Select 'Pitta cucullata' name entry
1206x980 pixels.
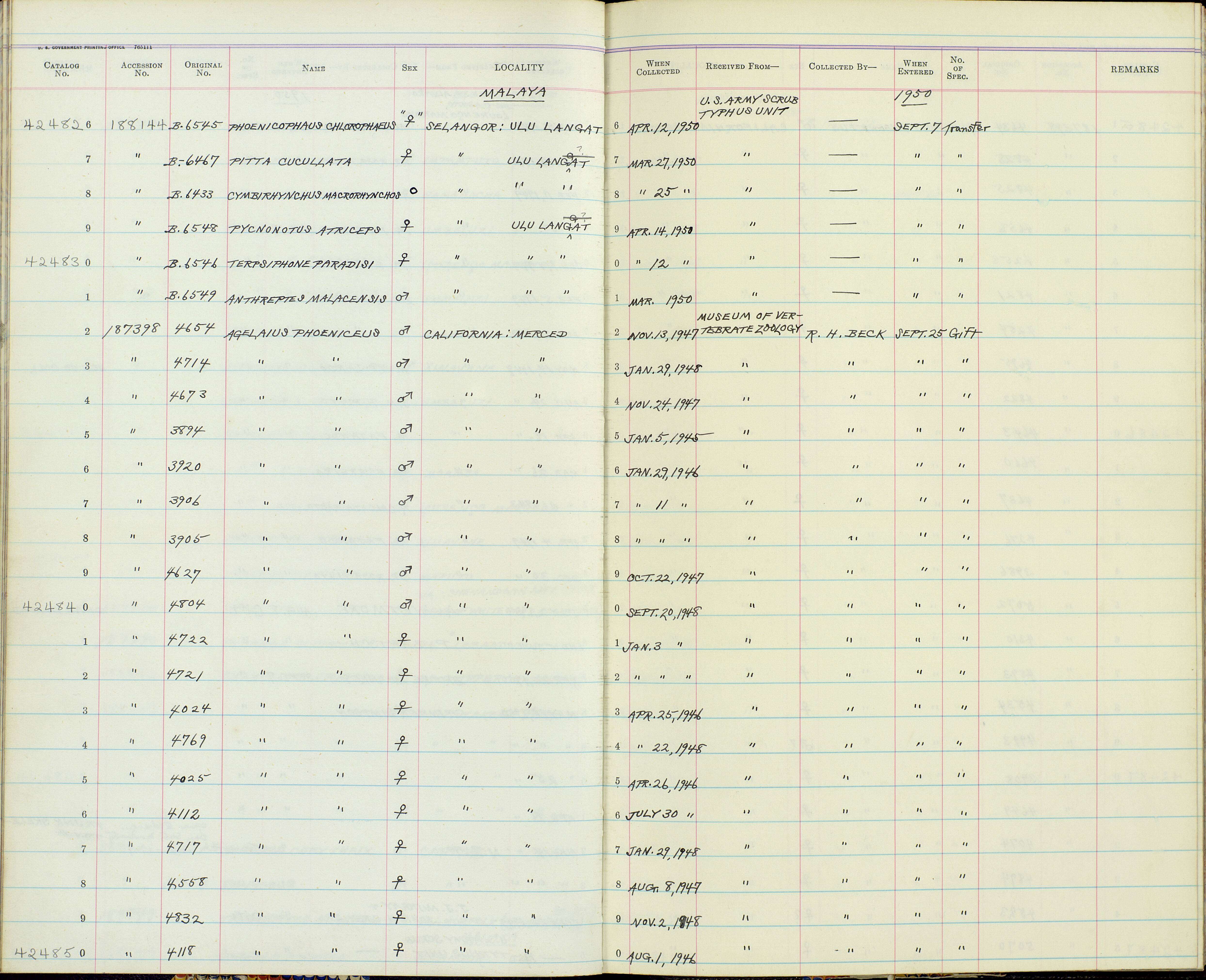[x=290, y=161]
